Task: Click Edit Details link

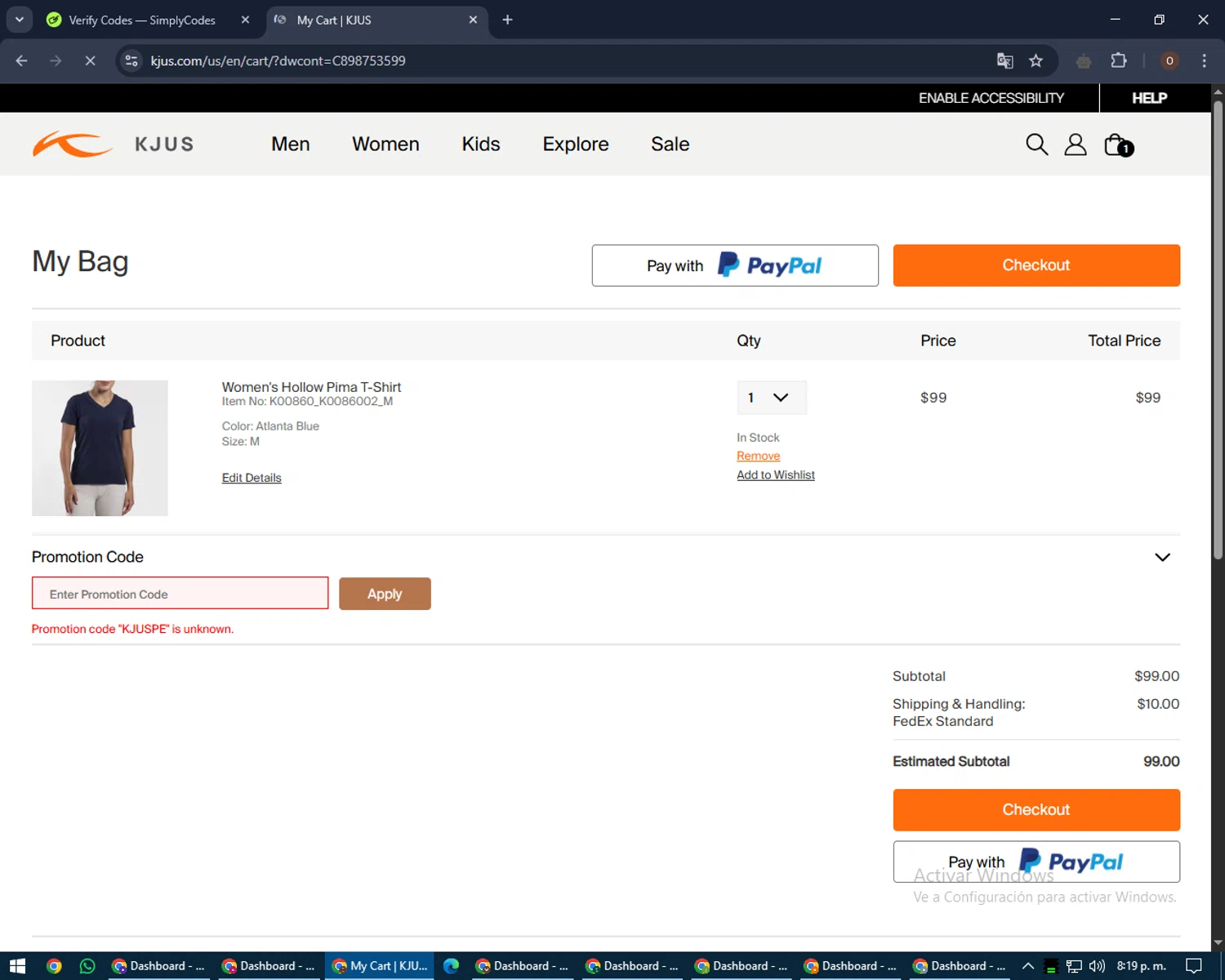Action: point(252,478)
